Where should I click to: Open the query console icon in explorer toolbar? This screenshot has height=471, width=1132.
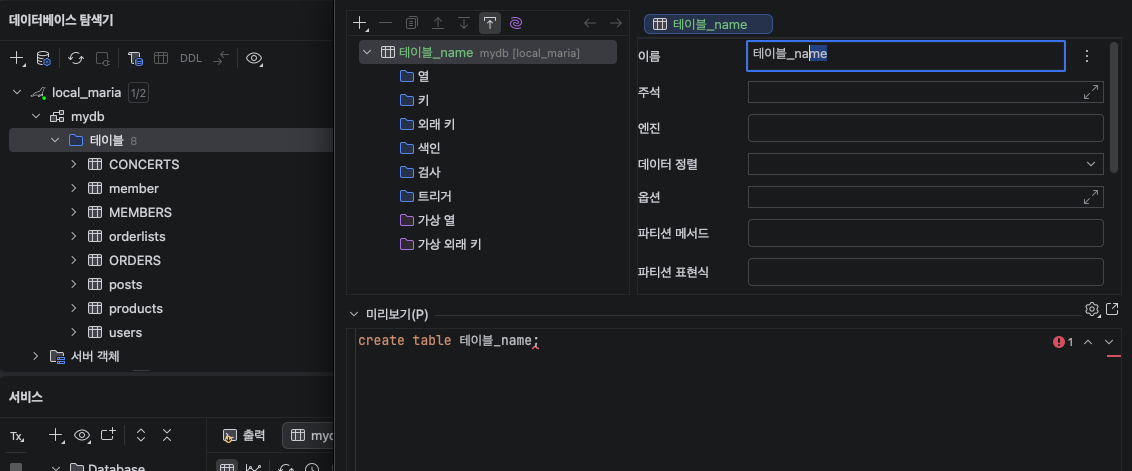(x=135, y=59)
